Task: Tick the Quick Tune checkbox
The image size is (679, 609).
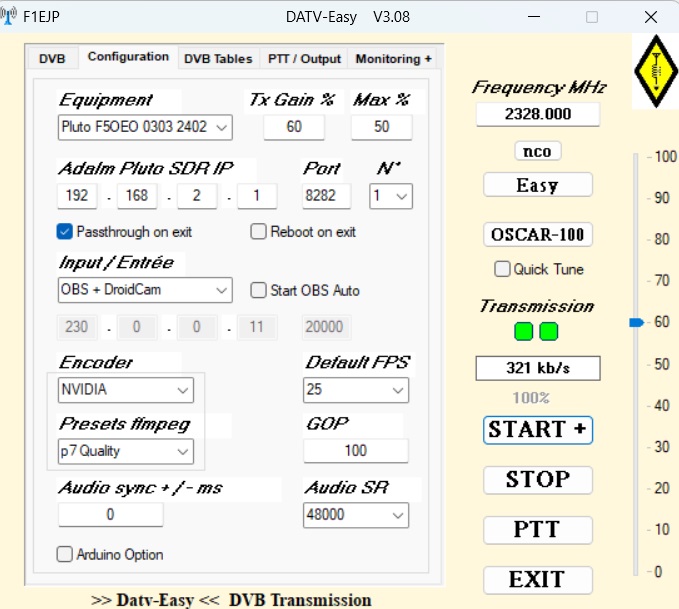Action: tap(502, 269)
